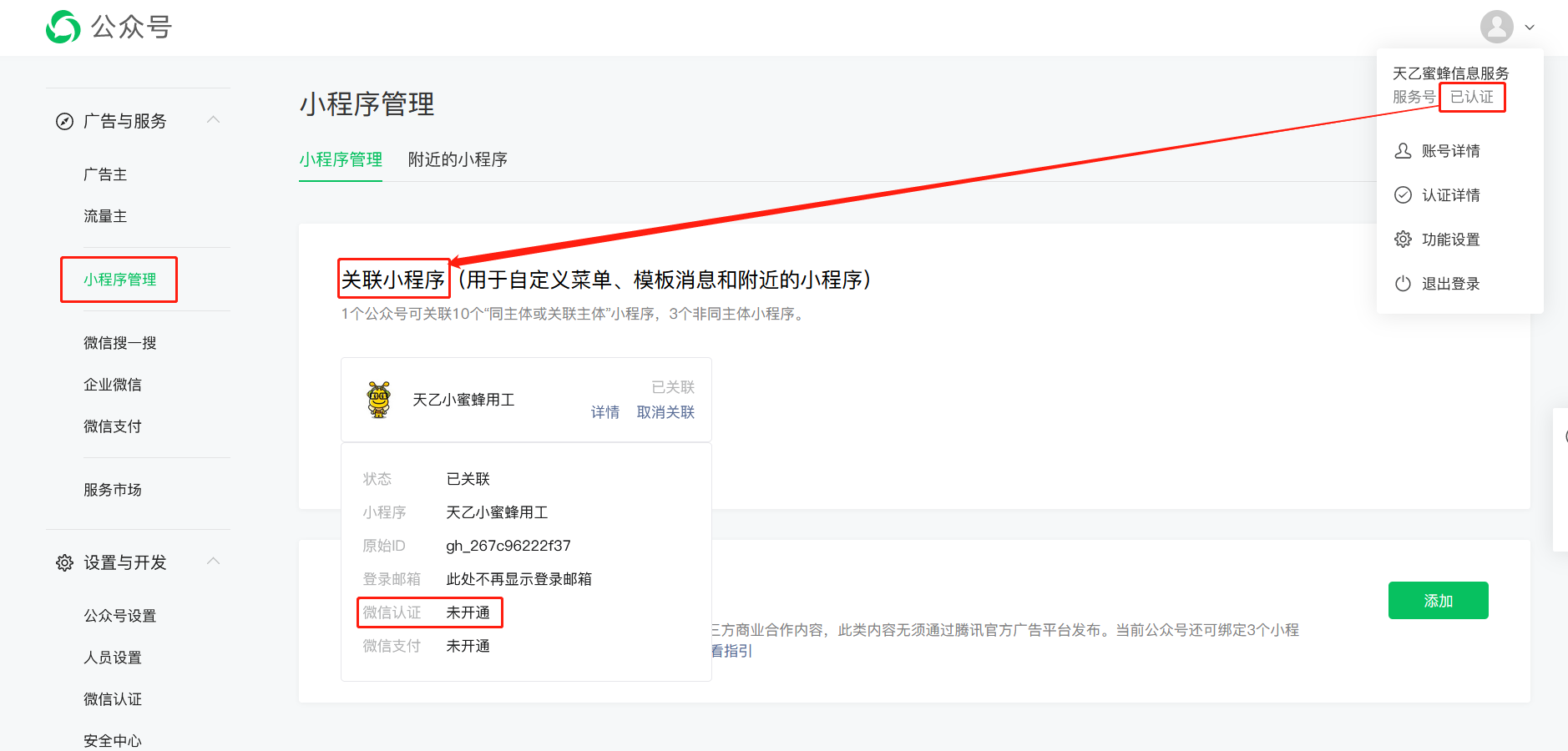The width and height of the screenshot is (1568, 751).
Task: Open 服务市场 in the sidebar
Action: coord(113,490)
